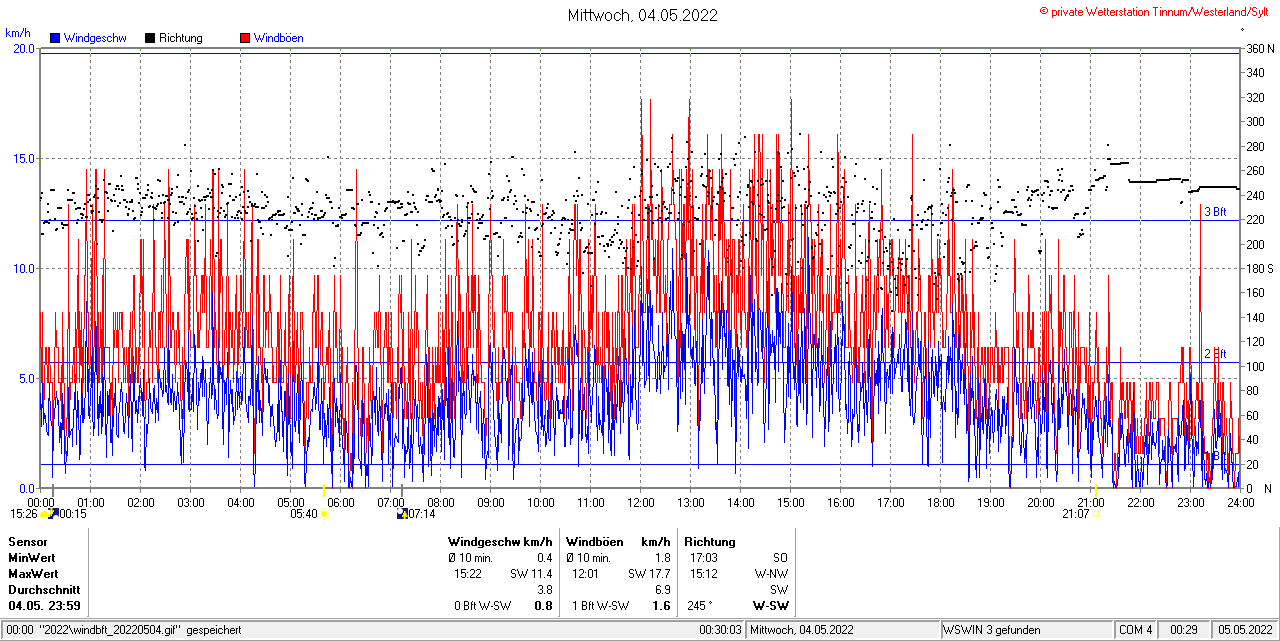Click WSWIN 3 gefunden status entry

click(x=993, y=630)
